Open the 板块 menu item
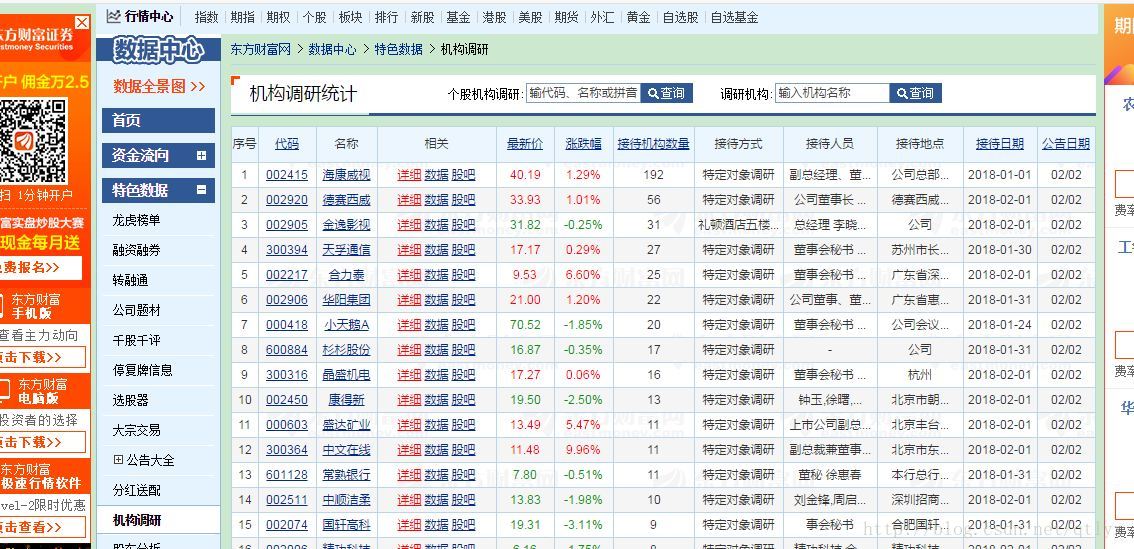The width and height of the screenshot is (1134, 549). click(x=351, y=17)
